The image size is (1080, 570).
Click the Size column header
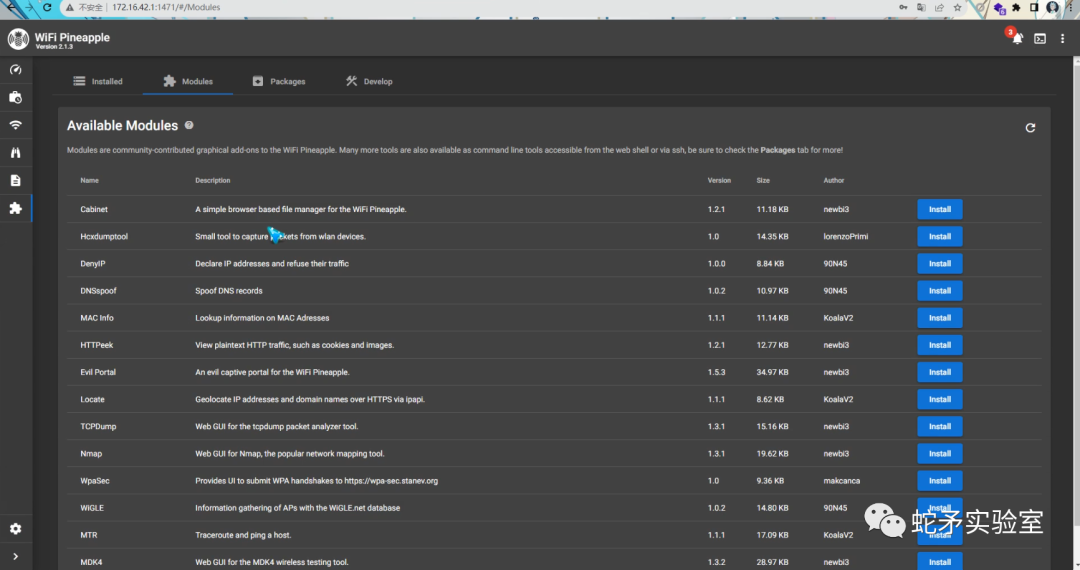[763, 180]
